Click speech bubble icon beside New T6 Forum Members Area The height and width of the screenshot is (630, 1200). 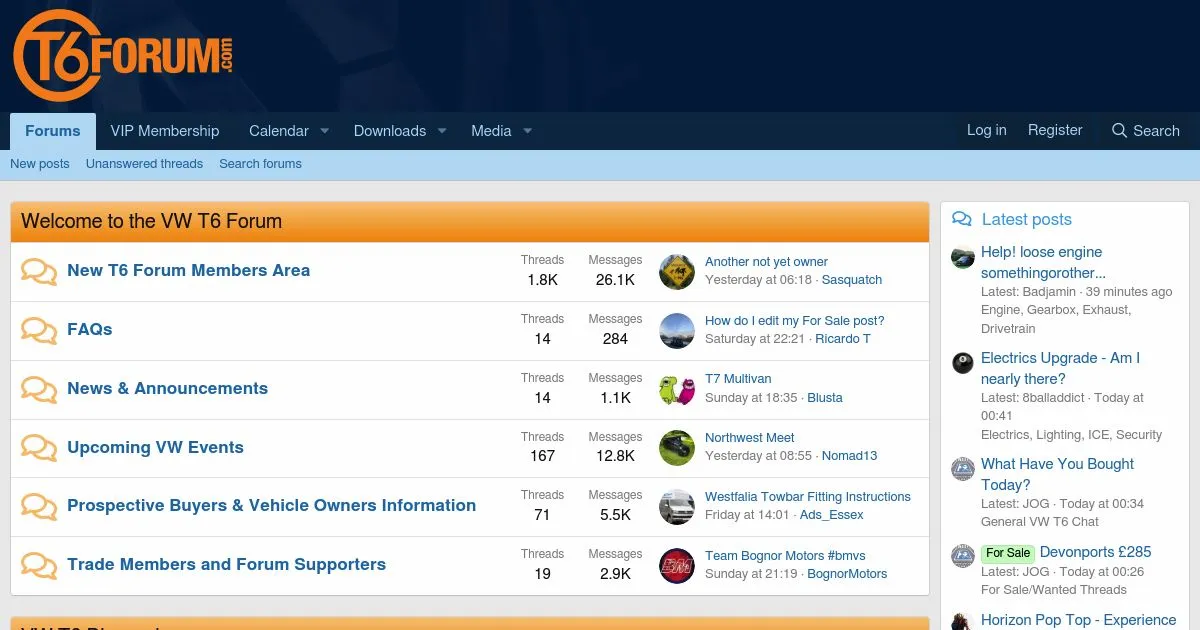[39, 271]
